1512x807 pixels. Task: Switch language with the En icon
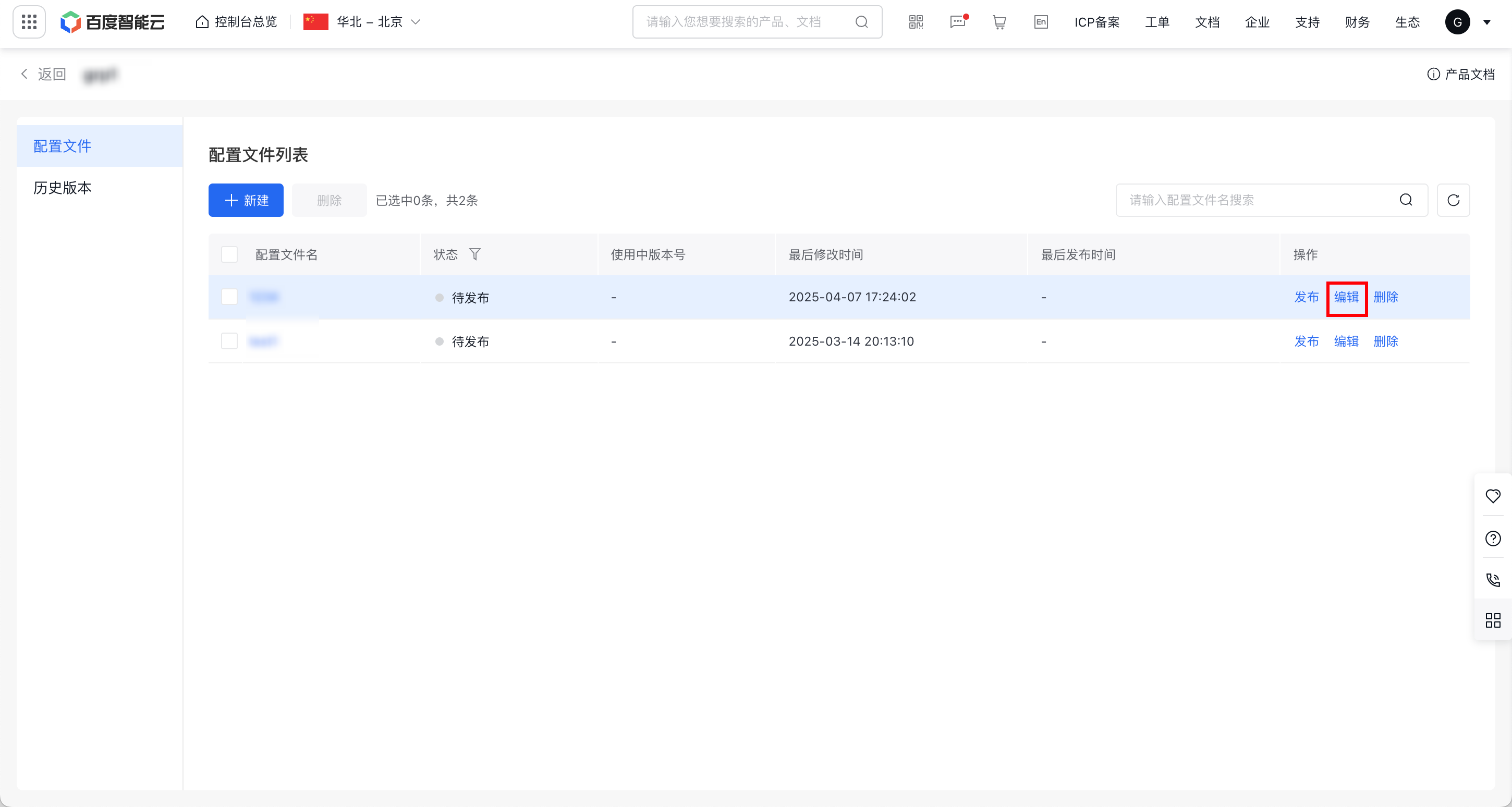click(1041, 22)
